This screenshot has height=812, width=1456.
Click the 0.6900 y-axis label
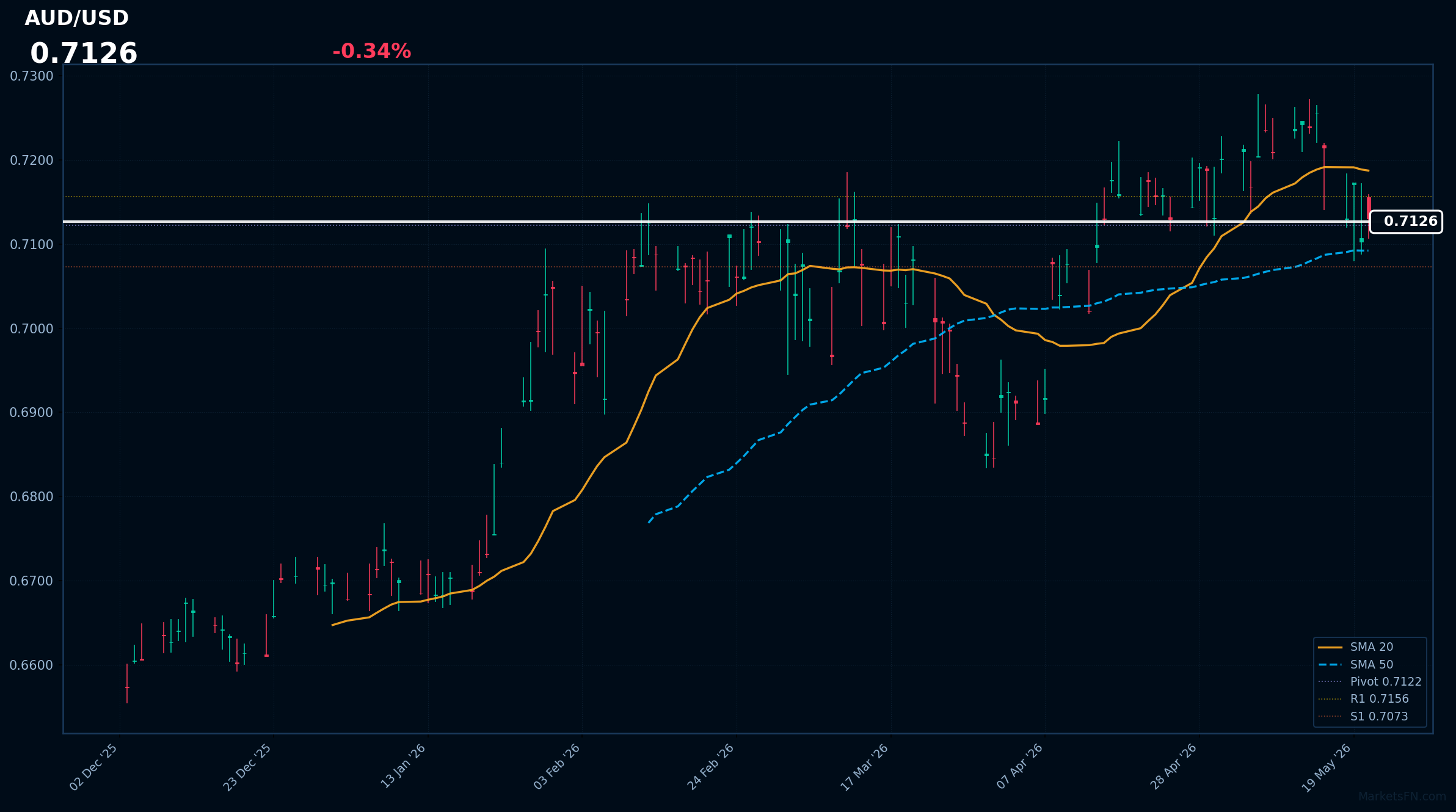click(32, 413)
